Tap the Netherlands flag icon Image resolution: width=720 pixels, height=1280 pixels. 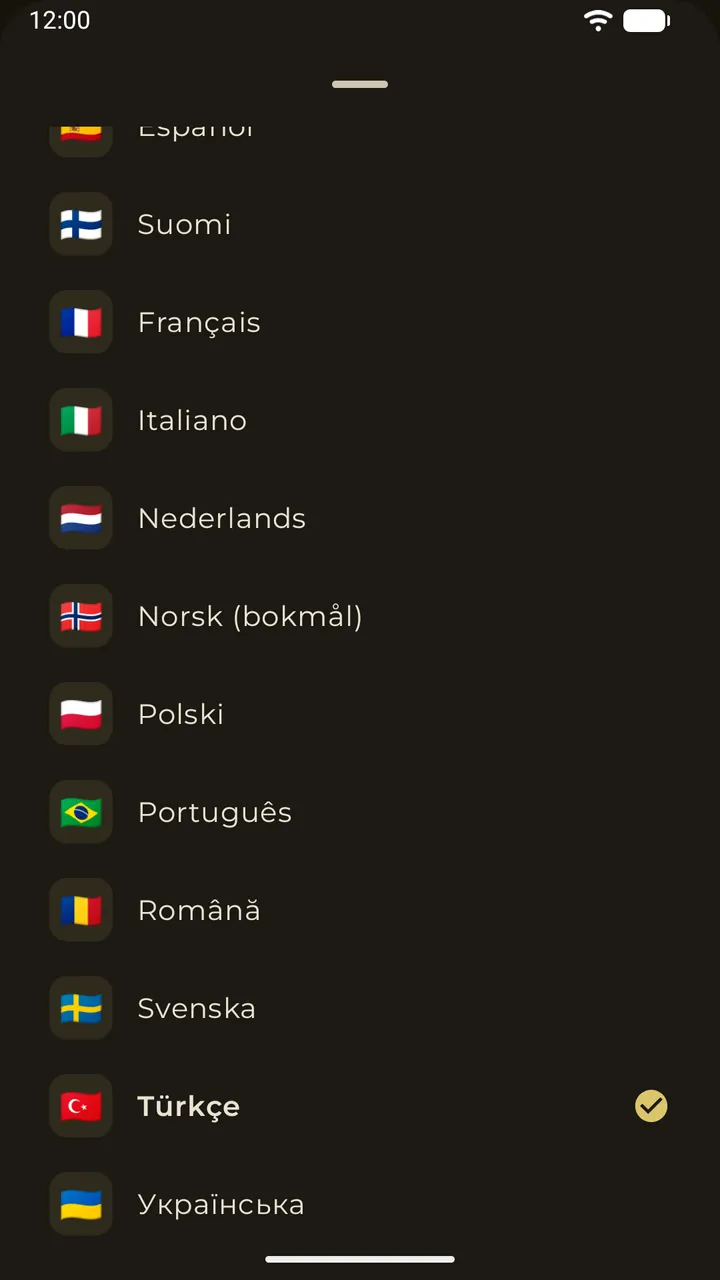tap(81, 518)
